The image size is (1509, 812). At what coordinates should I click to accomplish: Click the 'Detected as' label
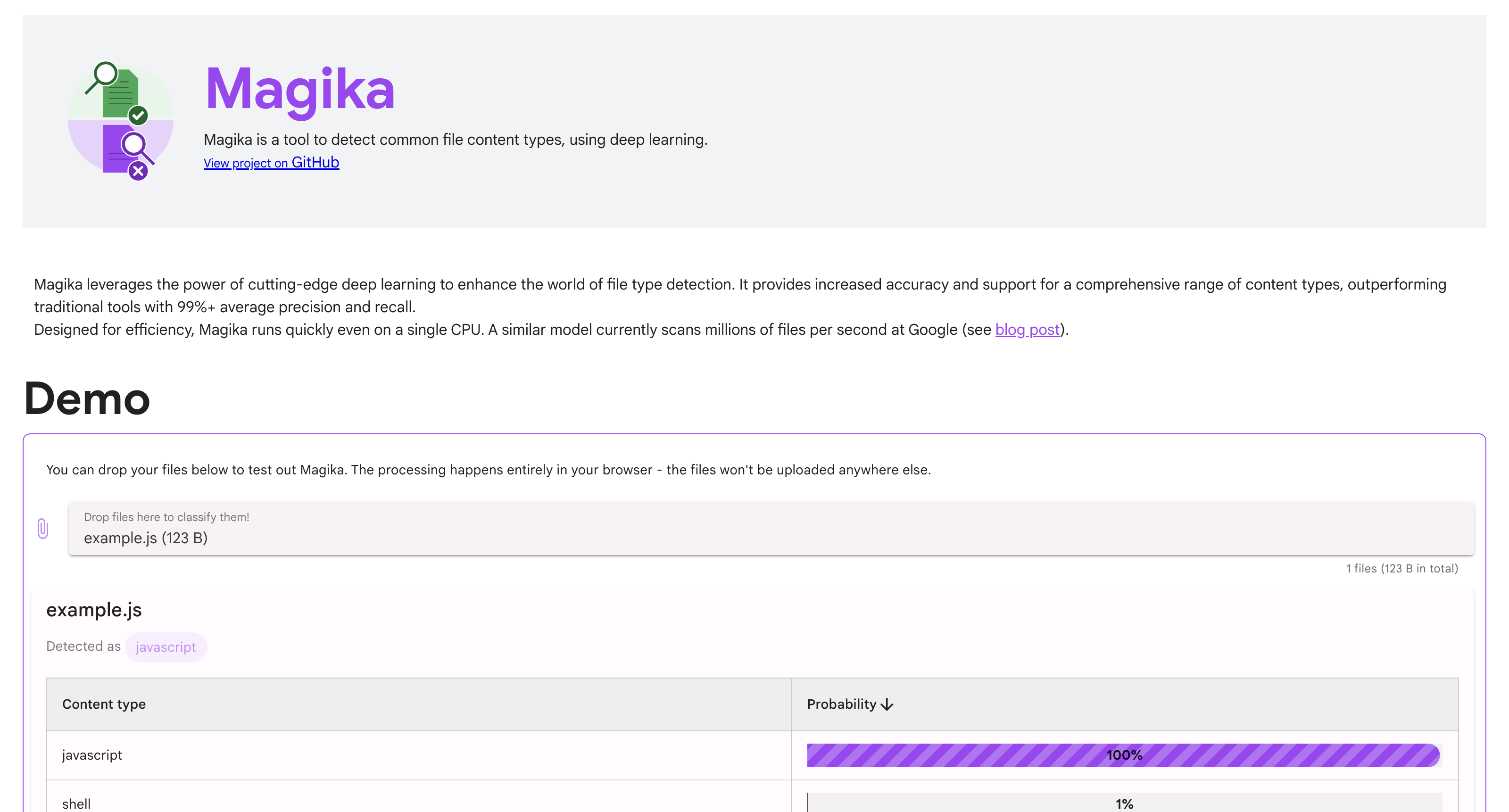pyautogui.click(x=83, y=646)
